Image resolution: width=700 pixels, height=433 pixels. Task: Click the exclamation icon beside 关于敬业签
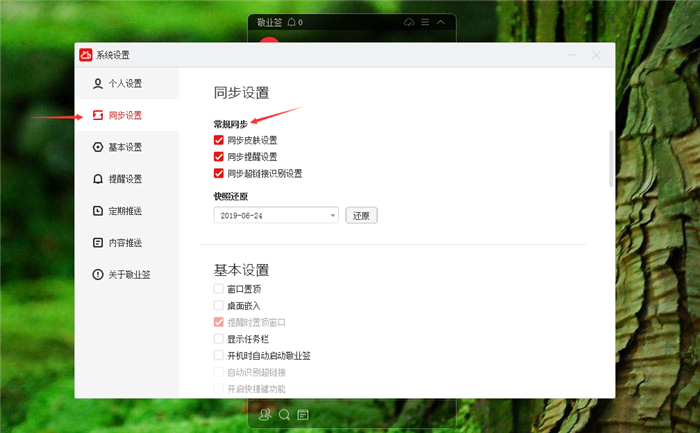97,275
